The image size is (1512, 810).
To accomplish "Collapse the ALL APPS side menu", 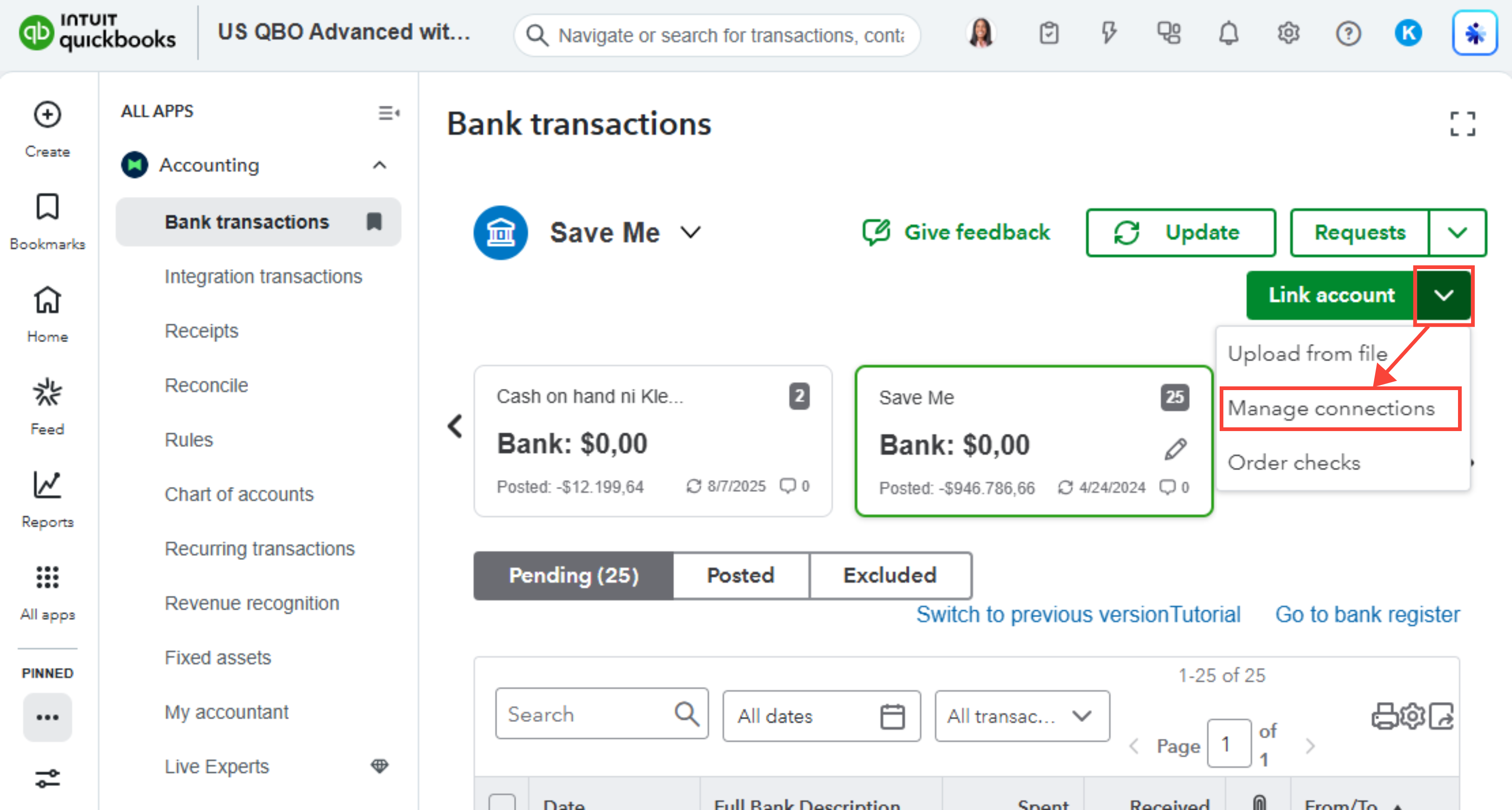I will [389, 112].
